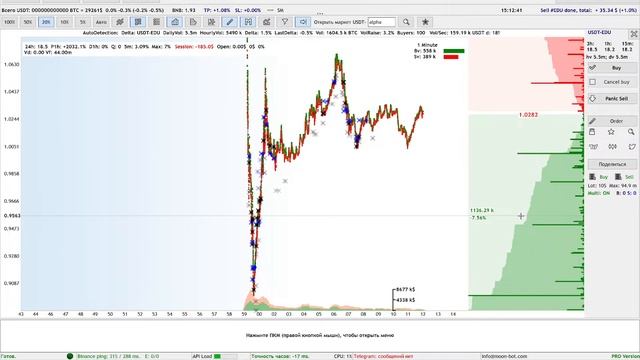
Task: Click the 0.9563 crosshair price label
Action: [12, 216]
